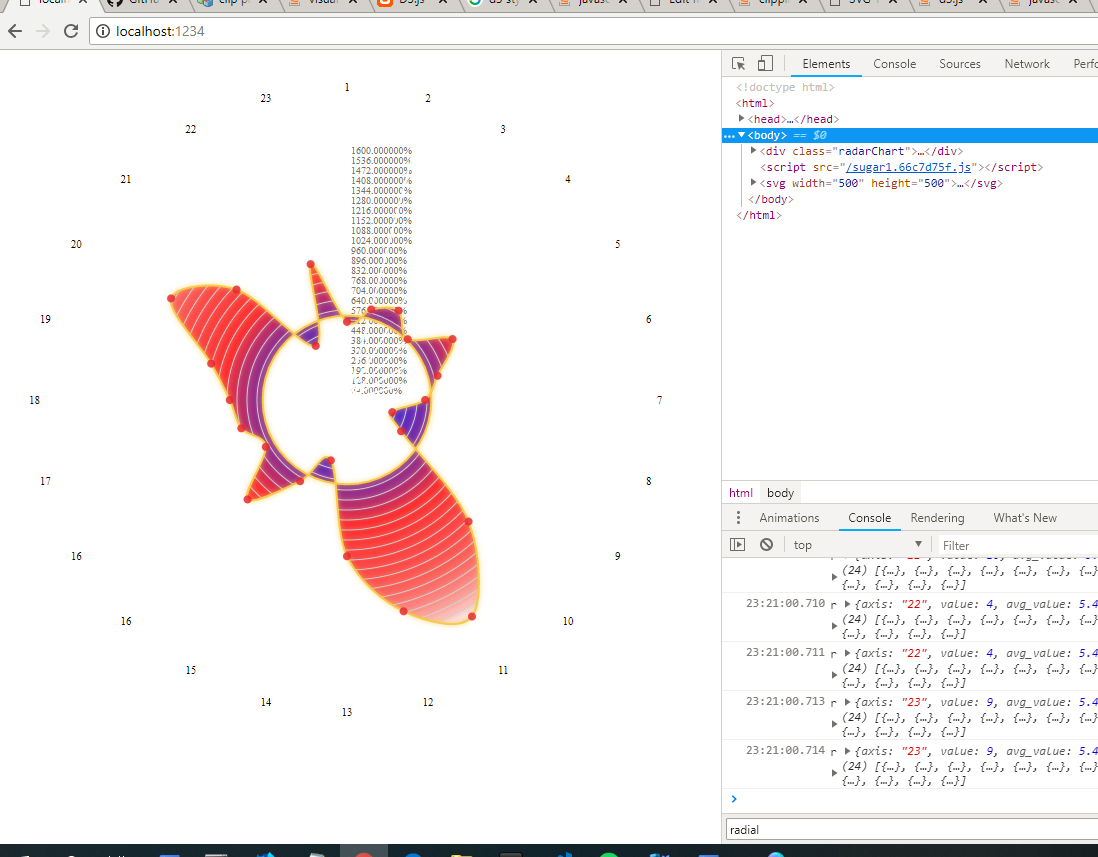Expand the head element node
The image size is (1098, 857).
click(742, 119)
